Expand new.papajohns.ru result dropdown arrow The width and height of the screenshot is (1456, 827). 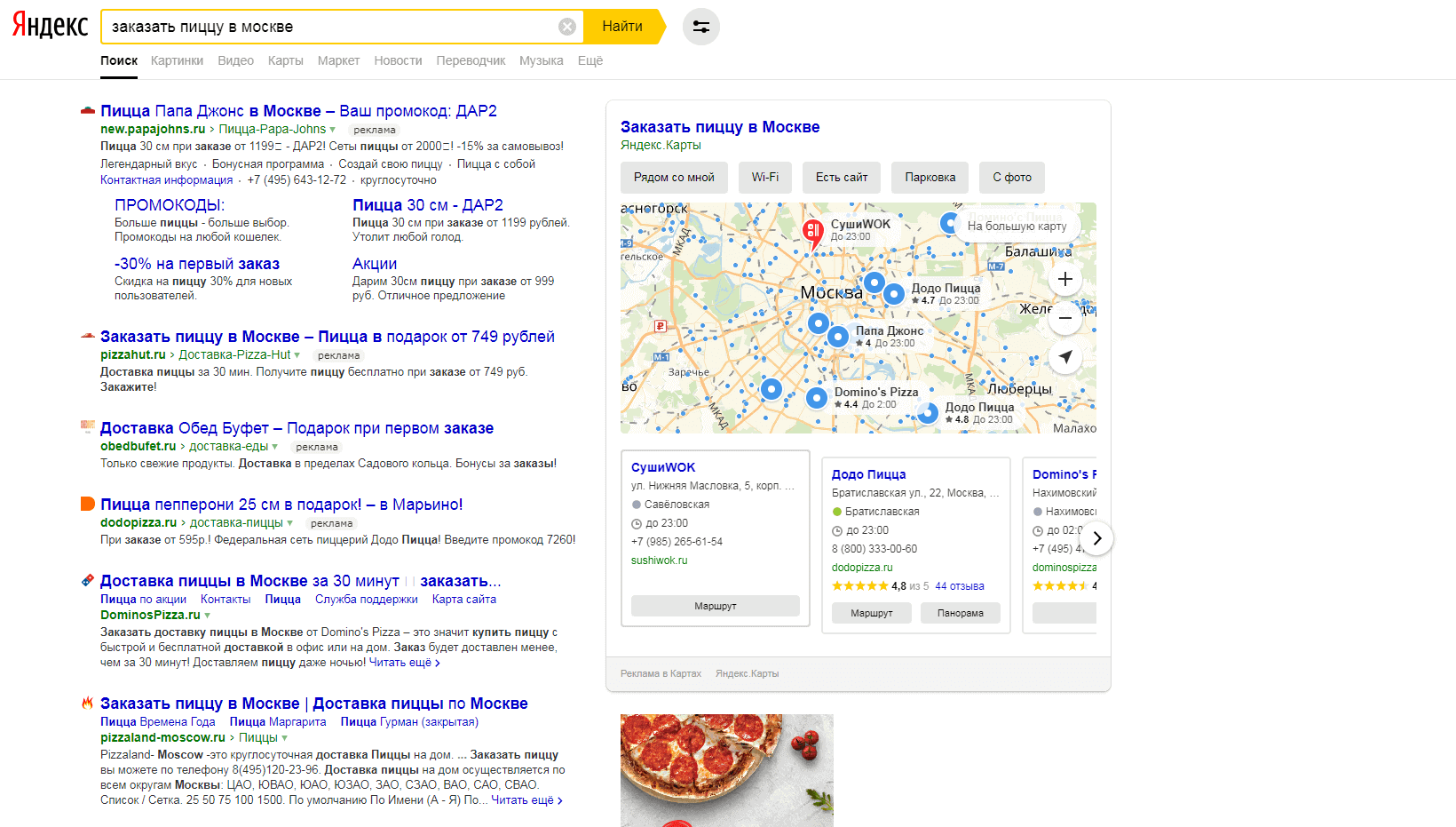tap(333, 130)
